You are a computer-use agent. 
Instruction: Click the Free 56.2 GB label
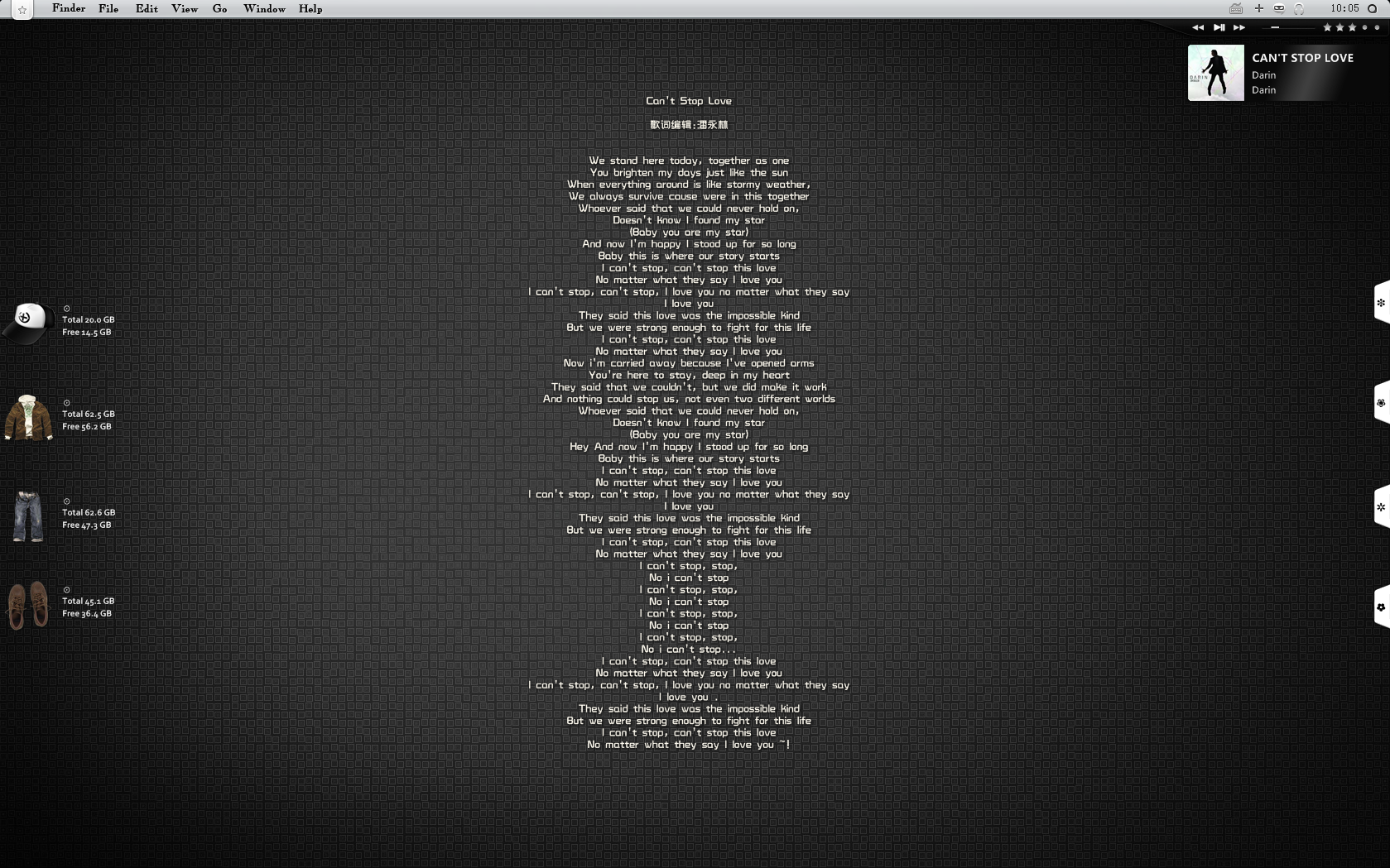click(x=87, y=426)
